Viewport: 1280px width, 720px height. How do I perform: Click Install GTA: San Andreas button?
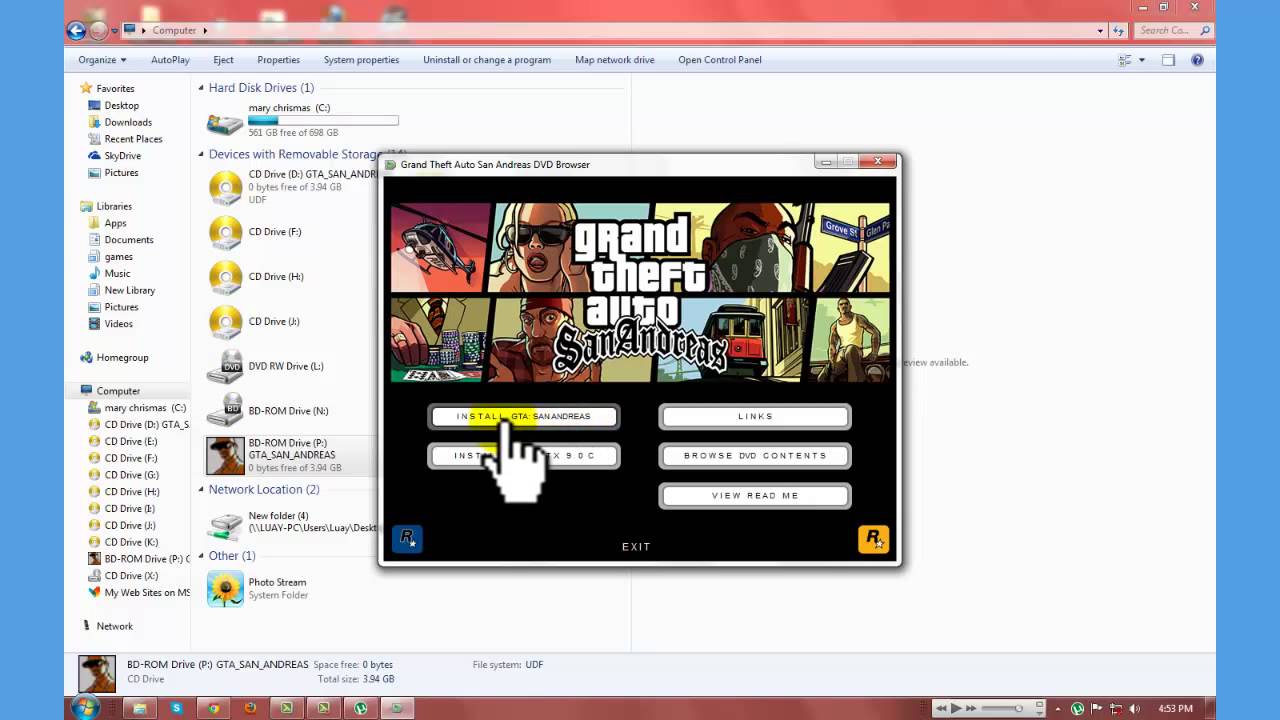[524, 416]
